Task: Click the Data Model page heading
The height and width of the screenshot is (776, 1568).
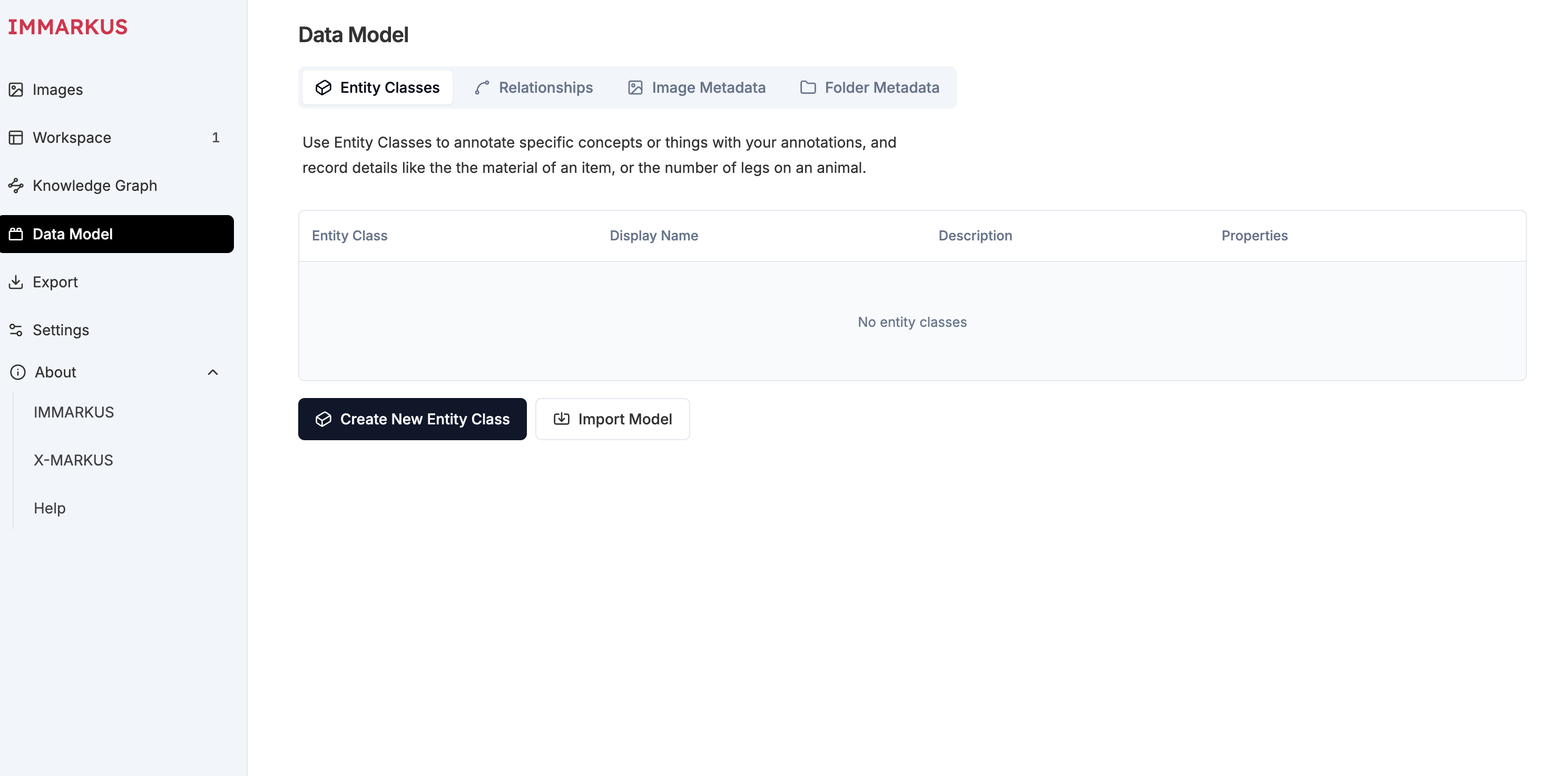Action: click(x=353, y=35)
